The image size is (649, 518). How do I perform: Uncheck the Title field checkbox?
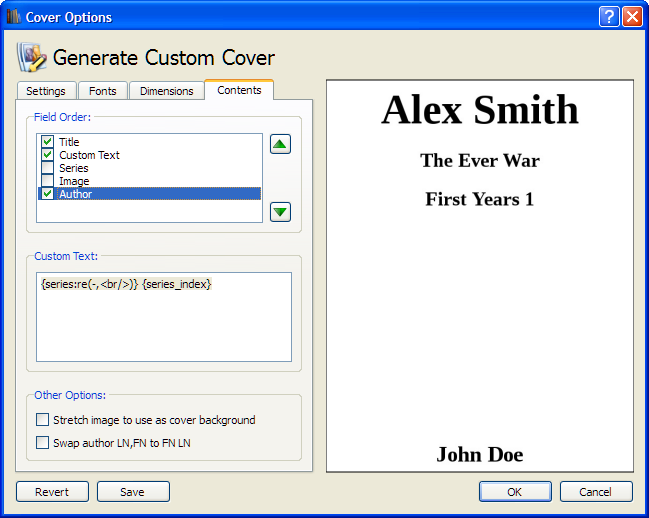(47, 141)
